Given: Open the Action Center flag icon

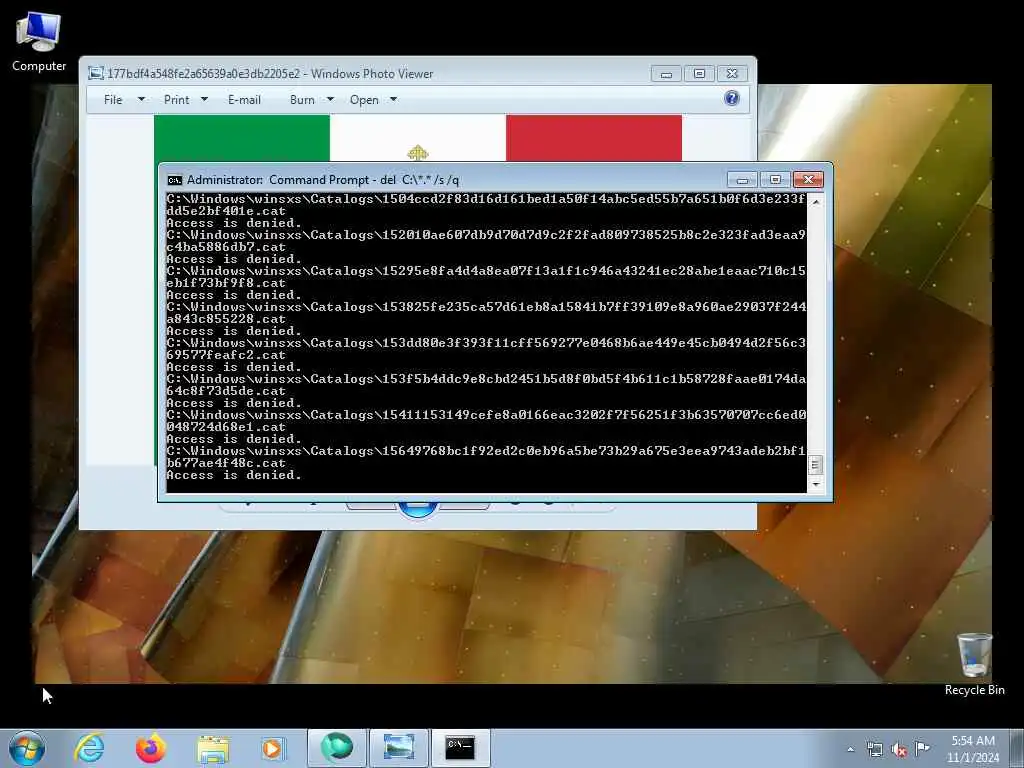Looking at the screenshot, I should click(x=922, y=748).
